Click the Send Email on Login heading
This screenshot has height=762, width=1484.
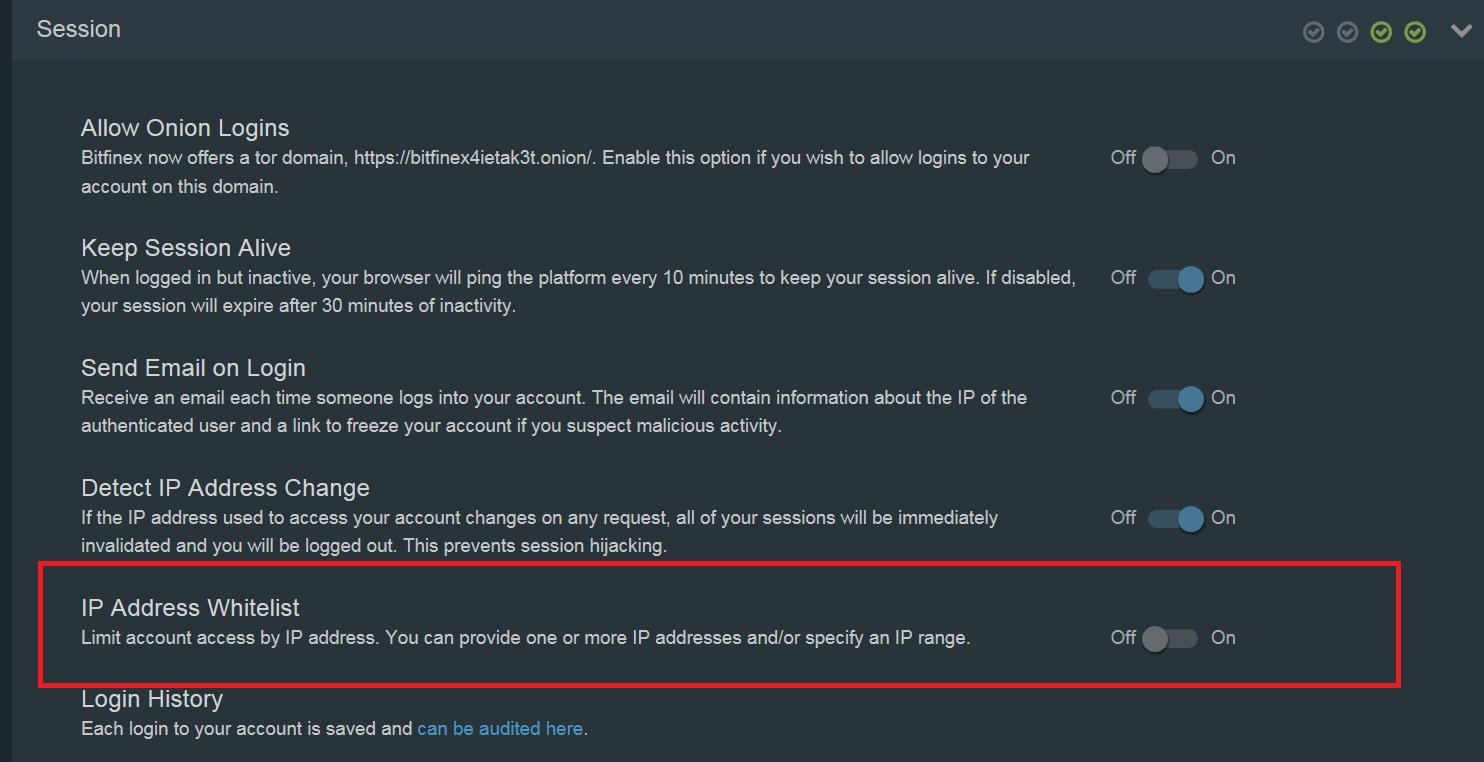[x=193, y=367]
